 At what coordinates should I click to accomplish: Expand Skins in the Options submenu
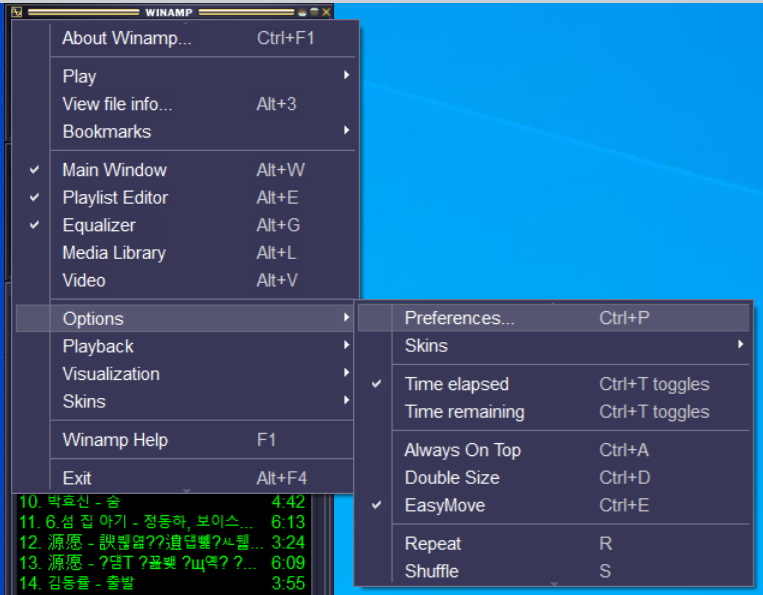click(x=553, y=345)
